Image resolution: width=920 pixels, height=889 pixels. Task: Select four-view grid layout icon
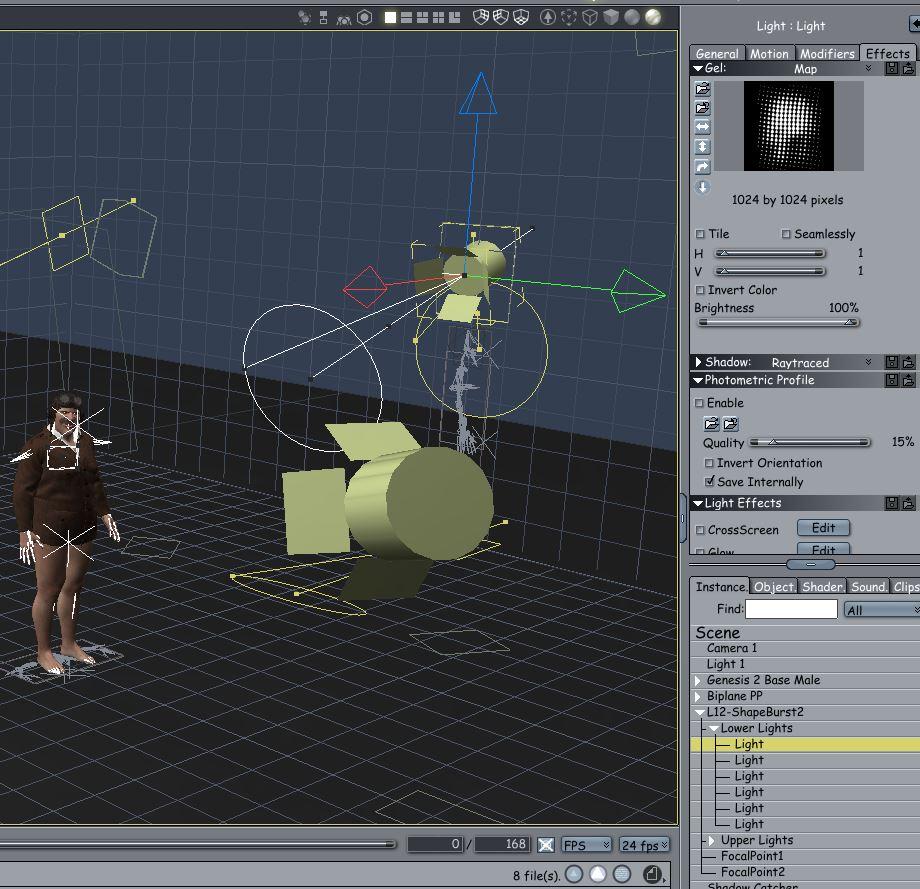[438, 18]
